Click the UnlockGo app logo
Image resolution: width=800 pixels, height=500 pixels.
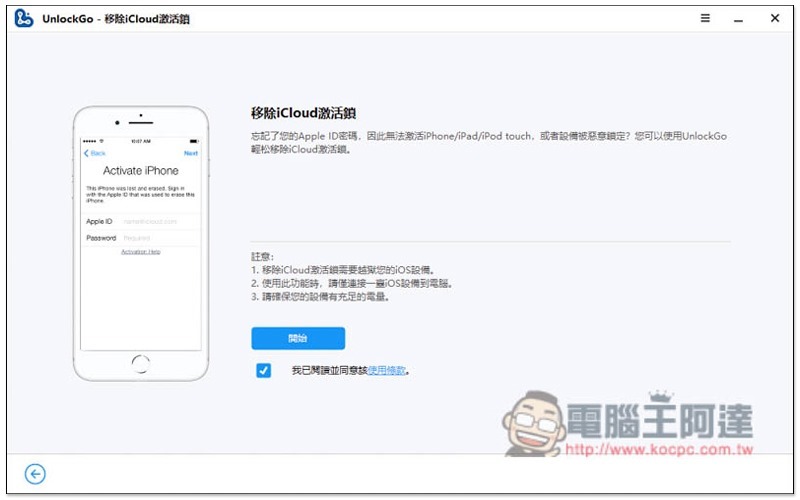tap(23, 18)
